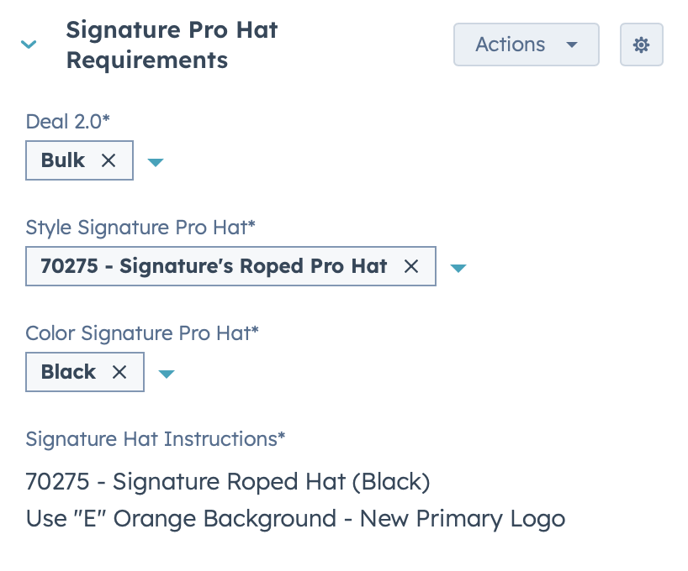Remove the Black color tag with its X
This screenshot has height=571, width=688.
click(x=119, y=372)
